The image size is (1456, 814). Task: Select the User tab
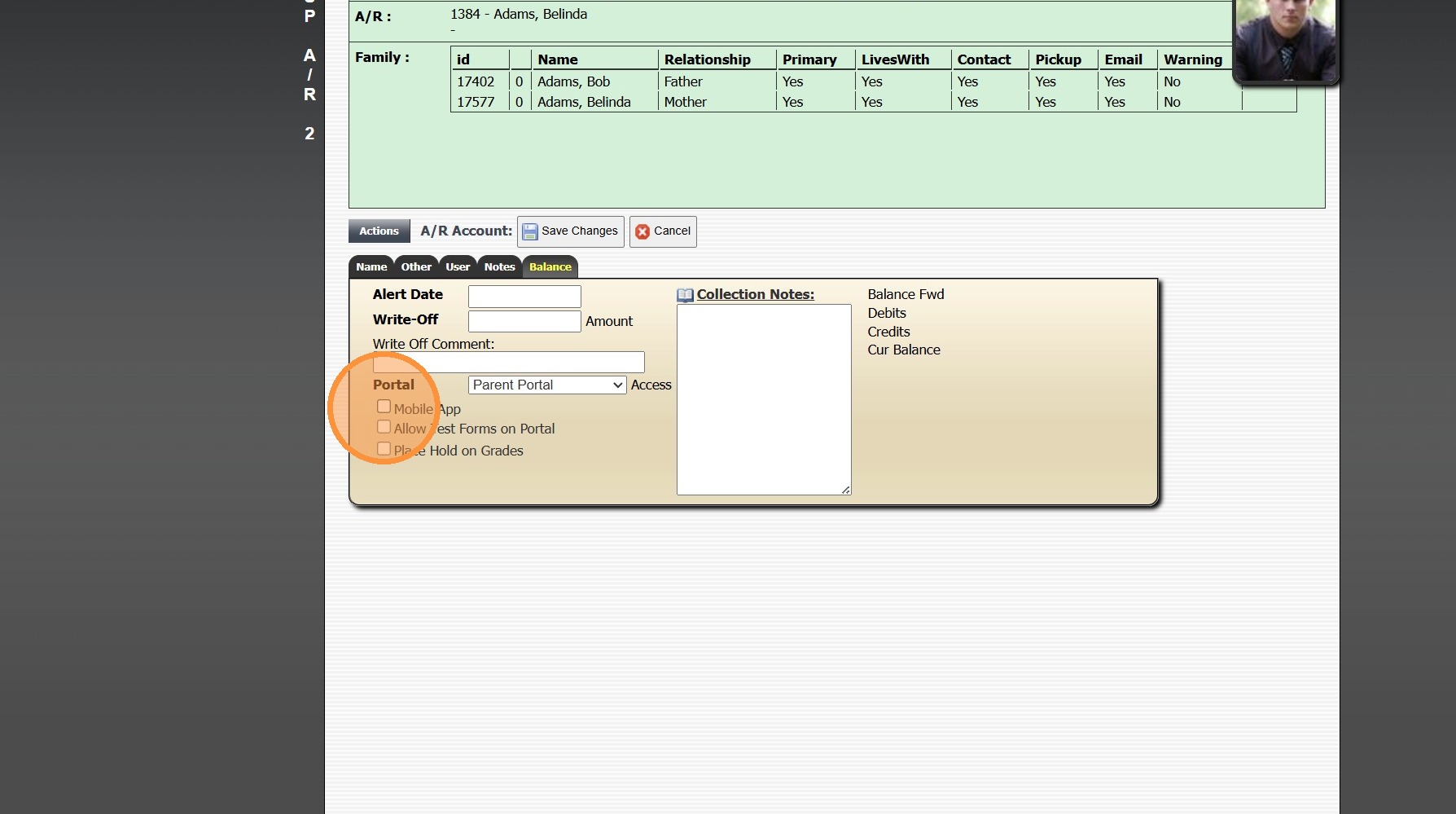pyautogui.click(x=458, y=267)
